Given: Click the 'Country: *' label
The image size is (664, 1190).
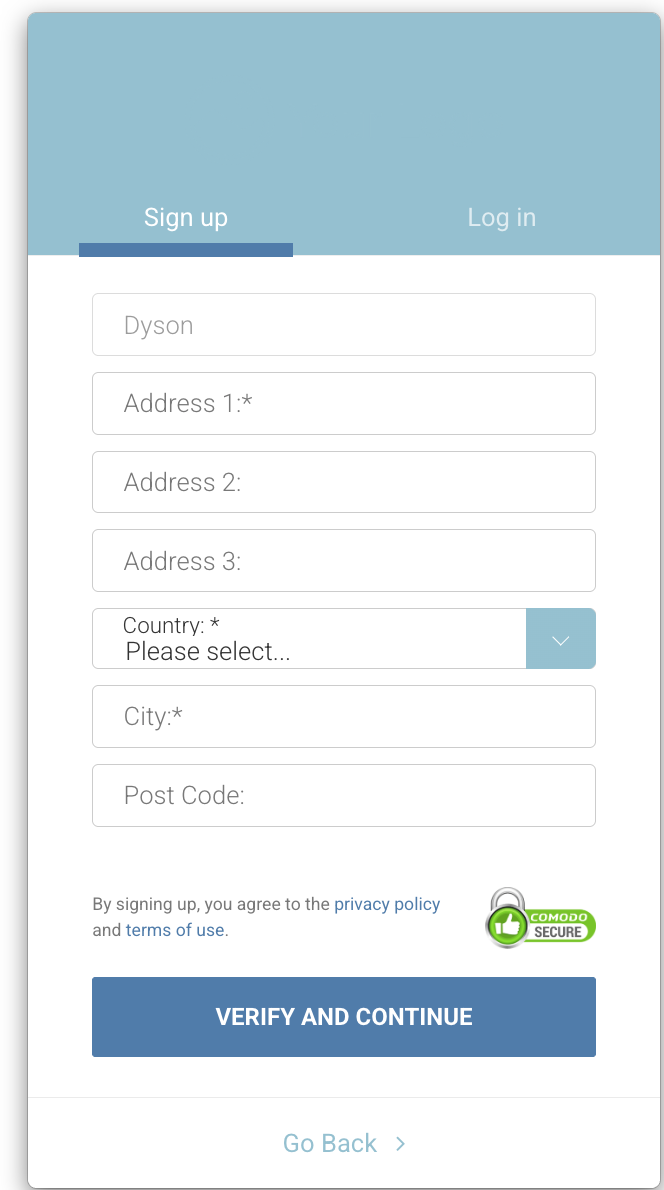Looking at the screenshot, I should coord(171,625).
